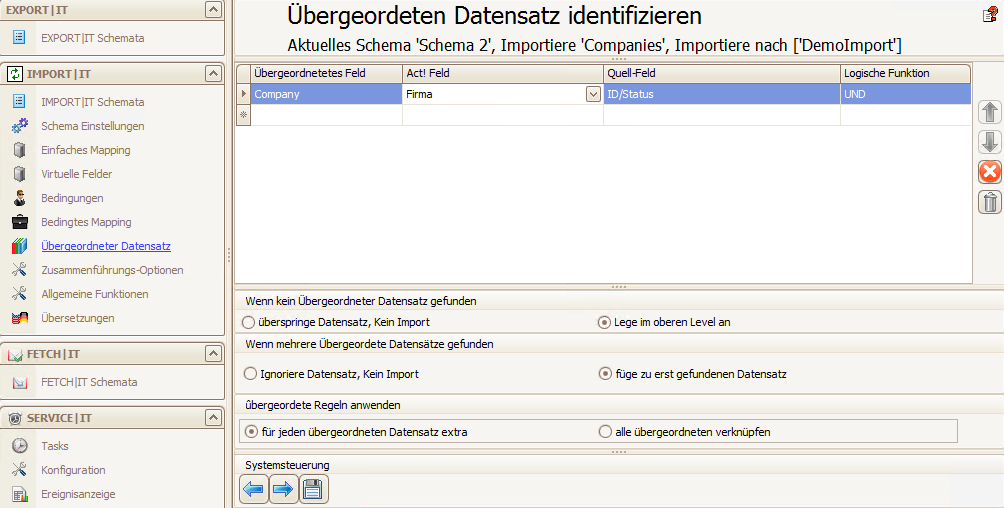1004x508 pixels.
Task: Open IMPORT|IT Schemata
Action: pos(93,102)
